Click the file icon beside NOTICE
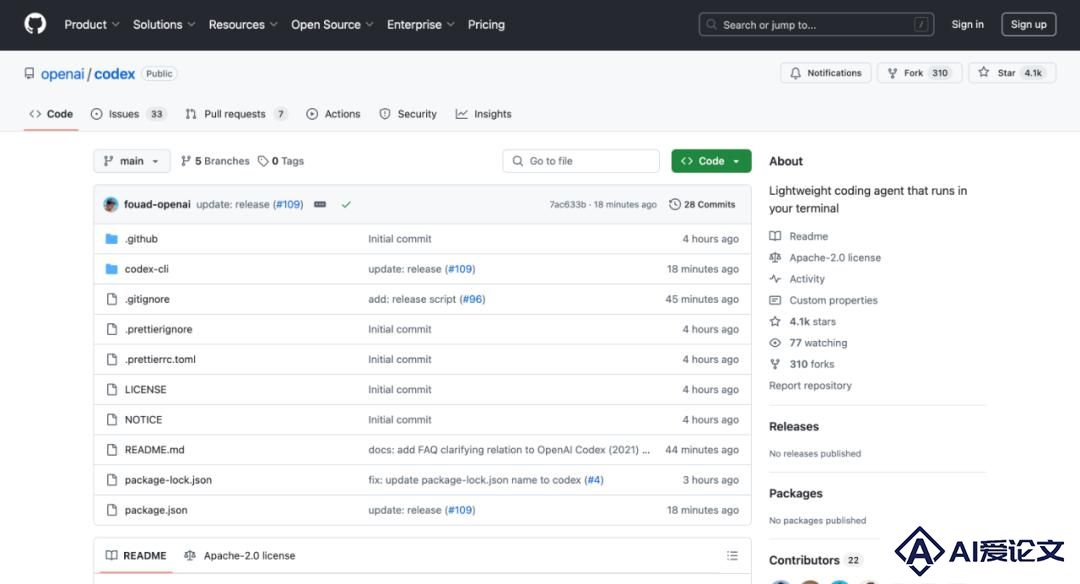 click(x=112, y=419)
